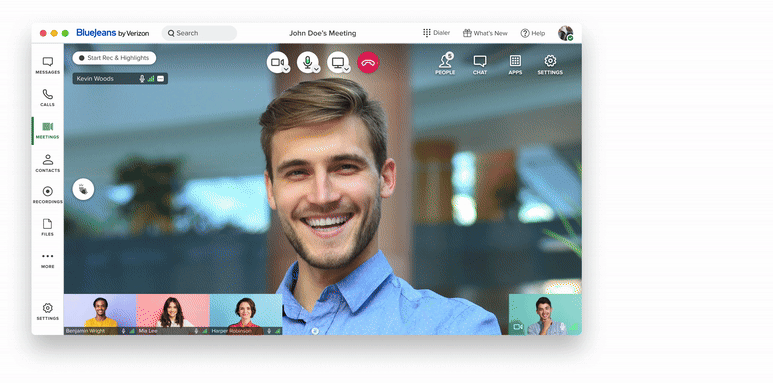Open Files from the left sidebar
This screenshot has height=383, width=773.
(x=47, y=227)
